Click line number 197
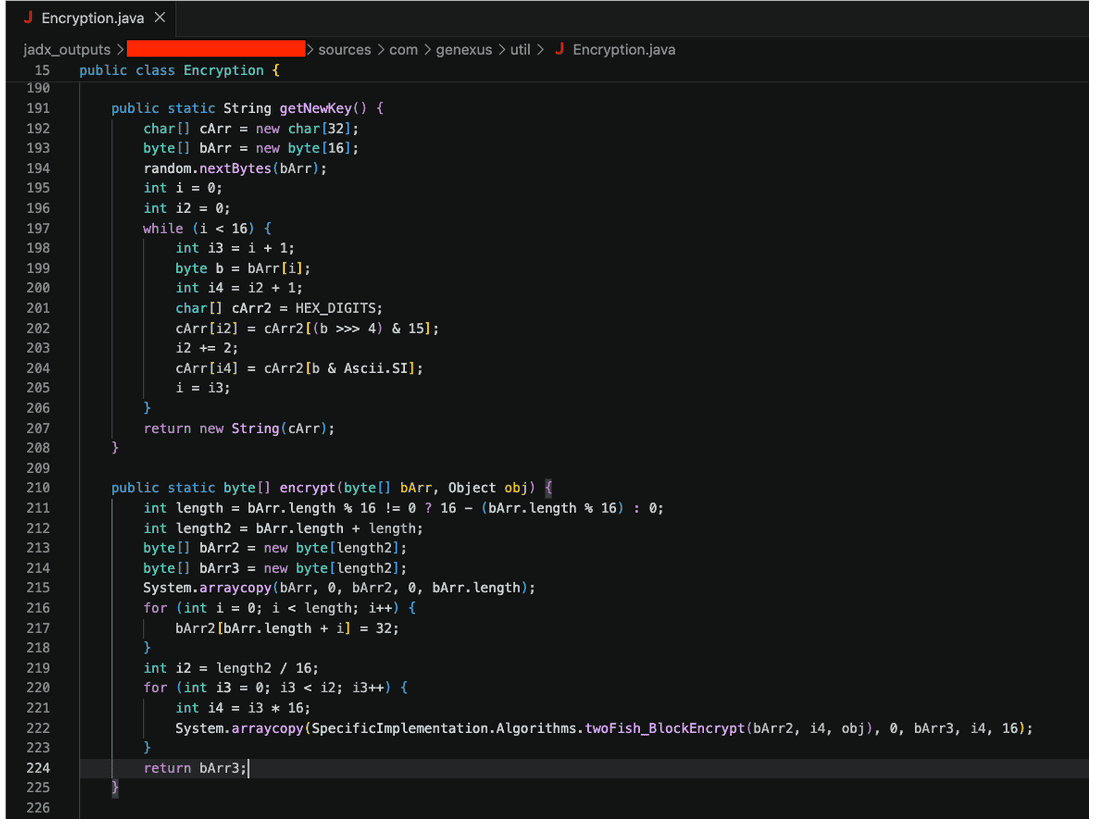1096x824 pixels. (38, 229)
